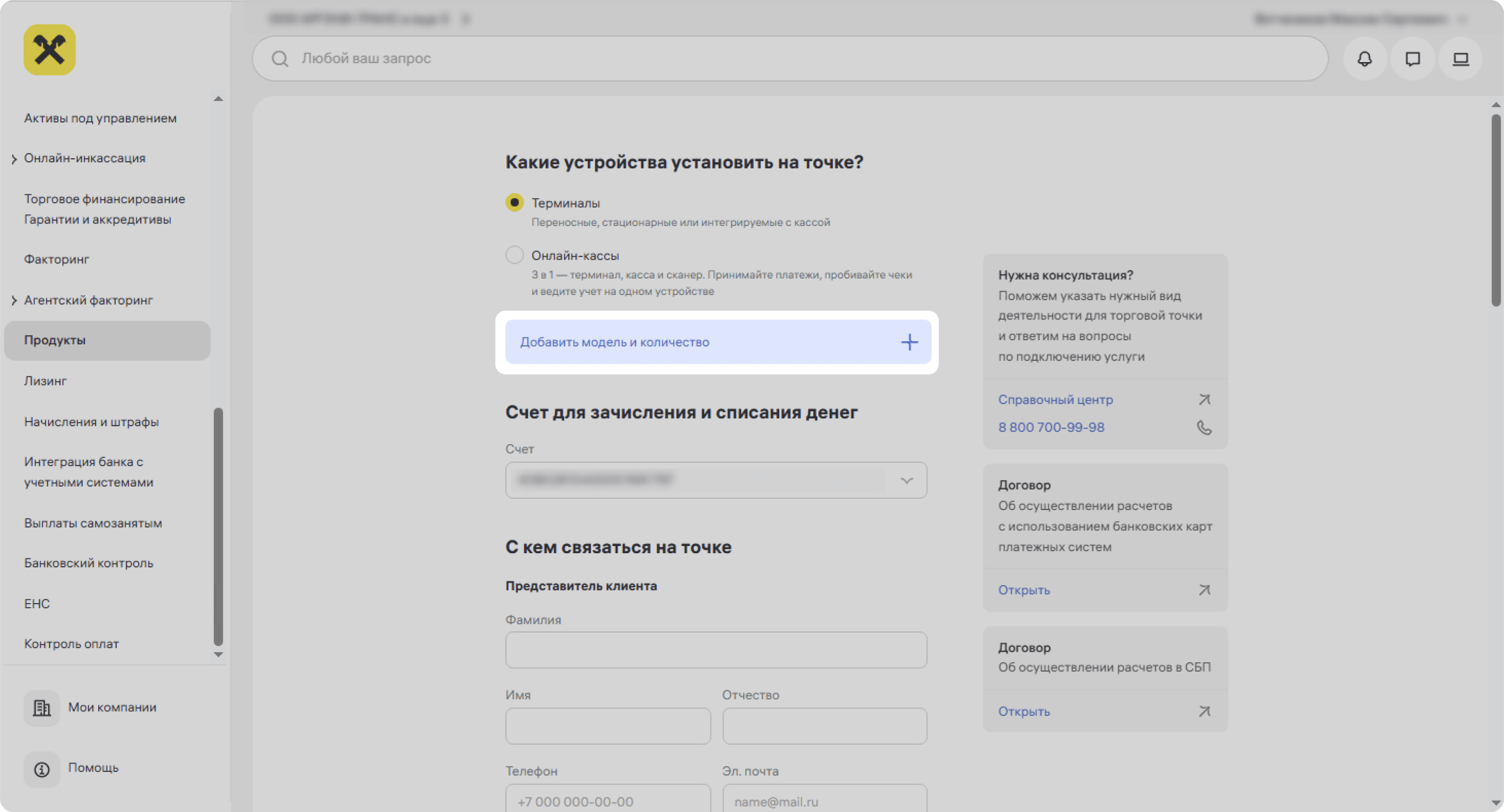The image size is (1504, 812).
Task: Open Мои компании building icon
Action: [x=42, y=708]
